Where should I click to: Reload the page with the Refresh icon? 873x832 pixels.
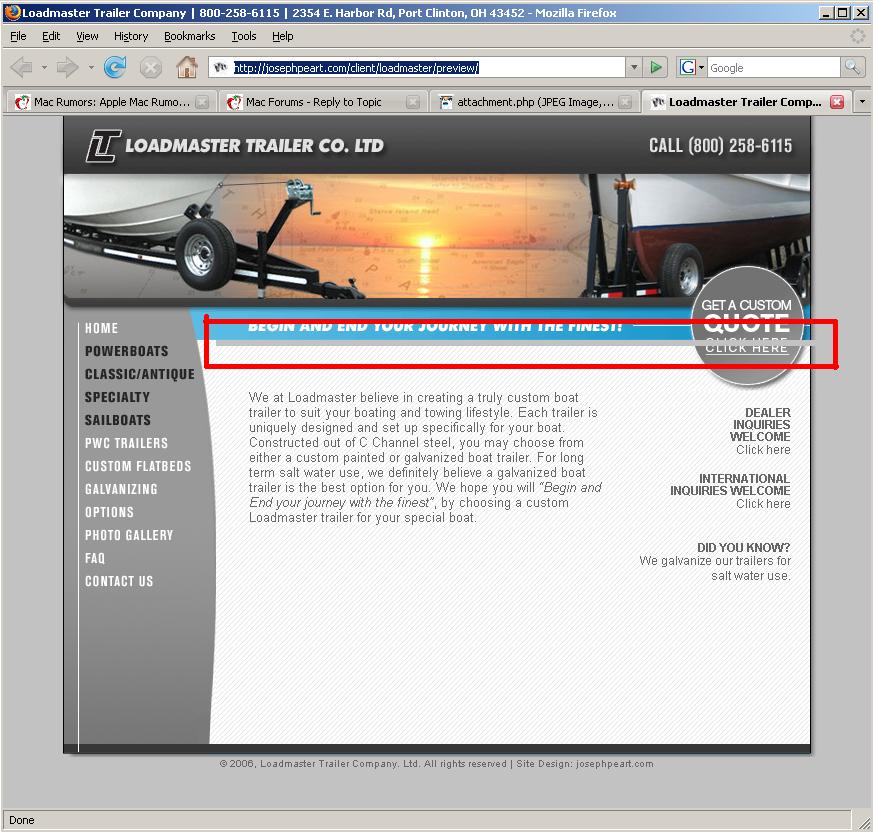coord(115,68)
